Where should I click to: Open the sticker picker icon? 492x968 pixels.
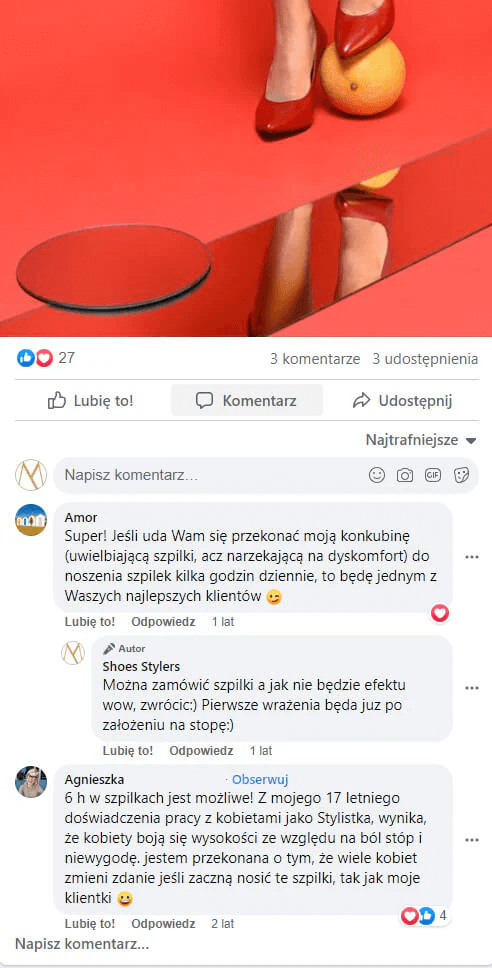461,475
